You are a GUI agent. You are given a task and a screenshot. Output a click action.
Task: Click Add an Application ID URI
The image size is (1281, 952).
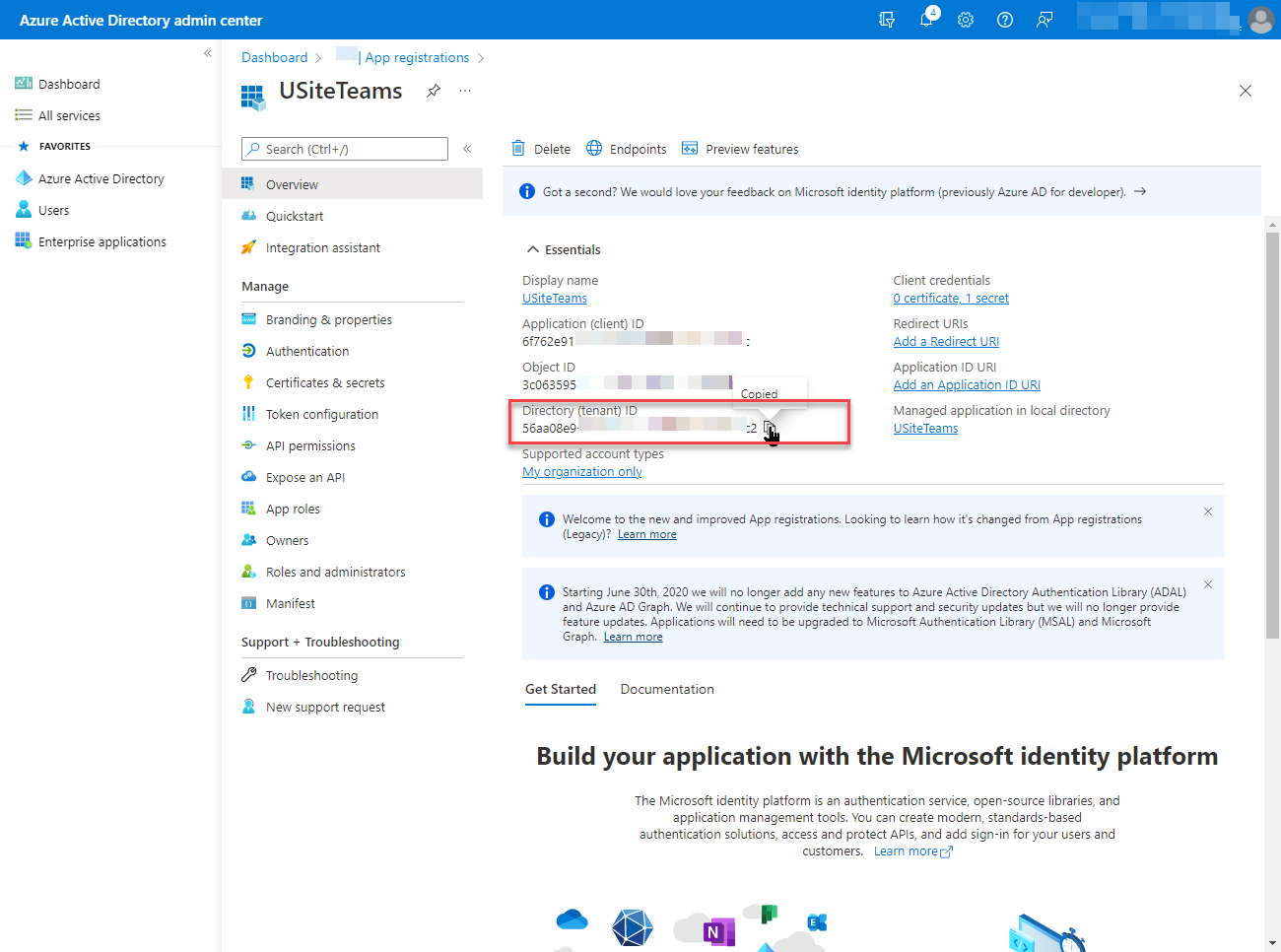tap(967, 385)
